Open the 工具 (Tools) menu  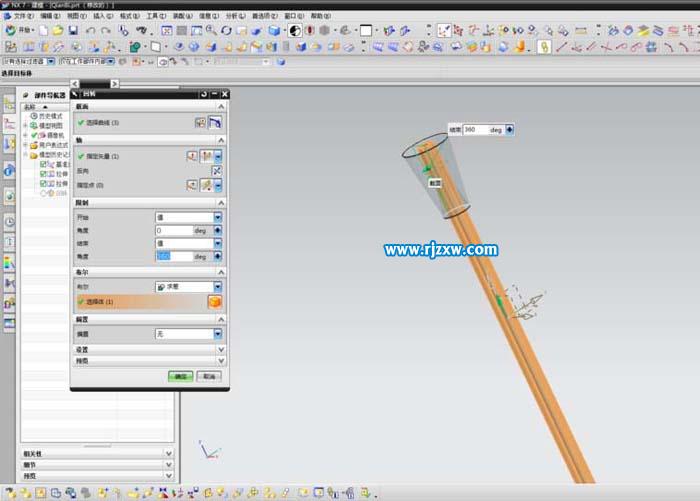point(156,16)
